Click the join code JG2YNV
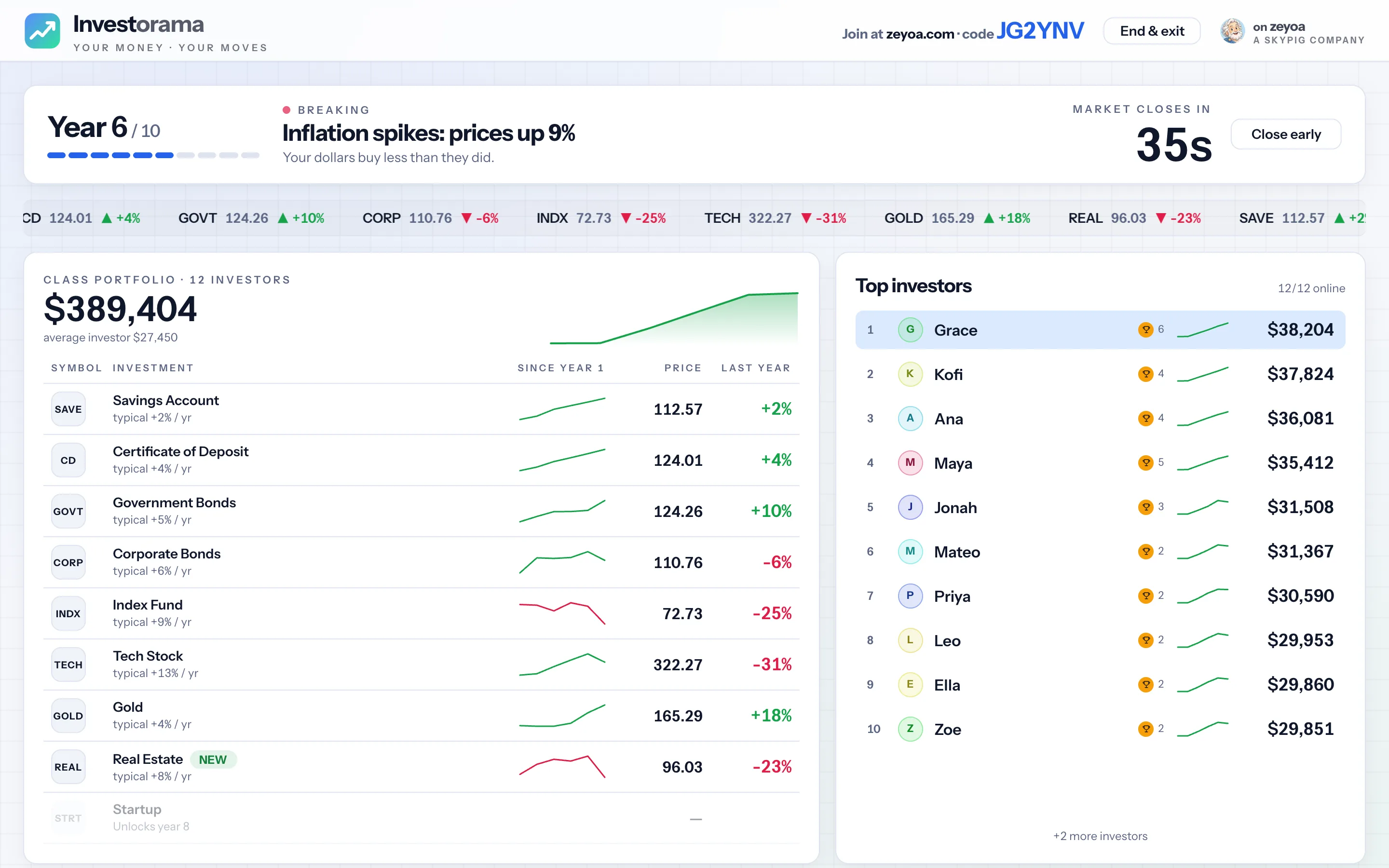 [1040, 31]
